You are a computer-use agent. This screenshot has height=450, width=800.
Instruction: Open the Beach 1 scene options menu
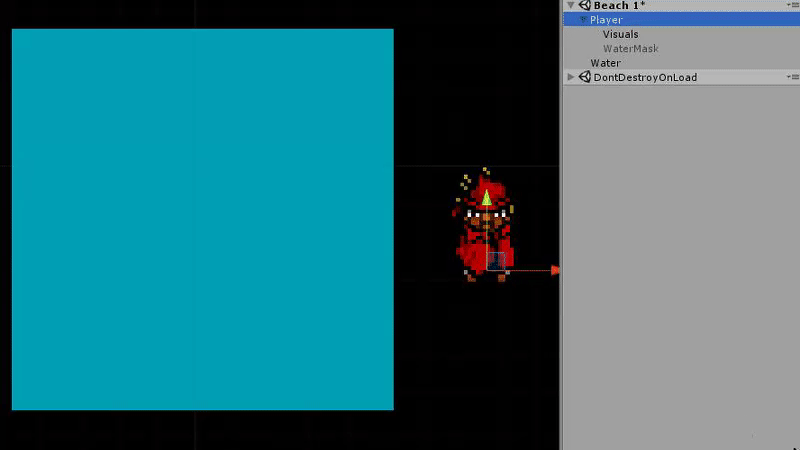(793, 5)
